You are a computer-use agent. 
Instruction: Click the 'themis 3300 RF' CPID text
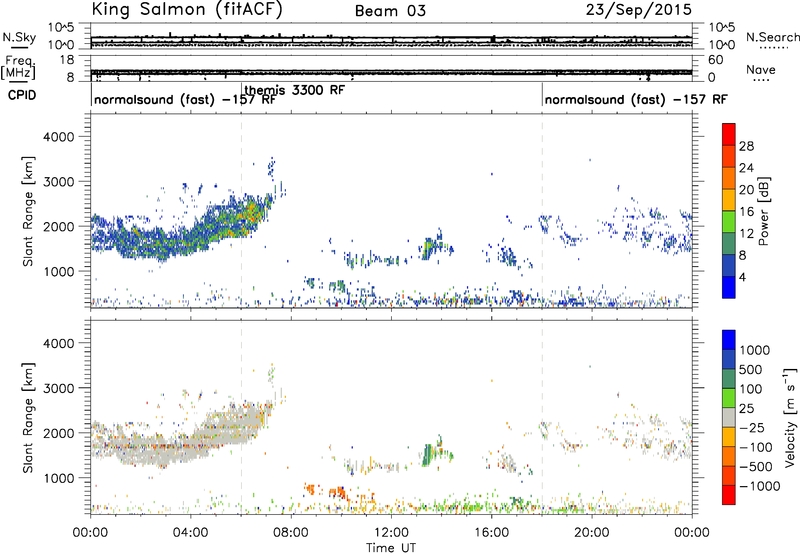click(295, 90)
